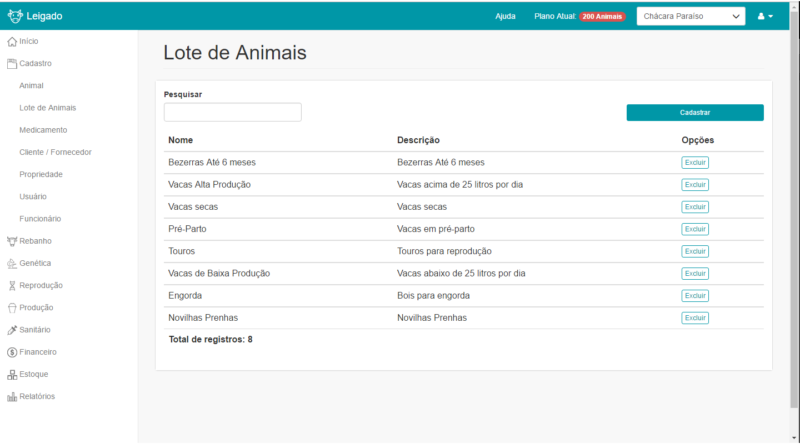Open the Estoque boxes icon
This screenshot has height=444, width=800.
coord(12,375)
